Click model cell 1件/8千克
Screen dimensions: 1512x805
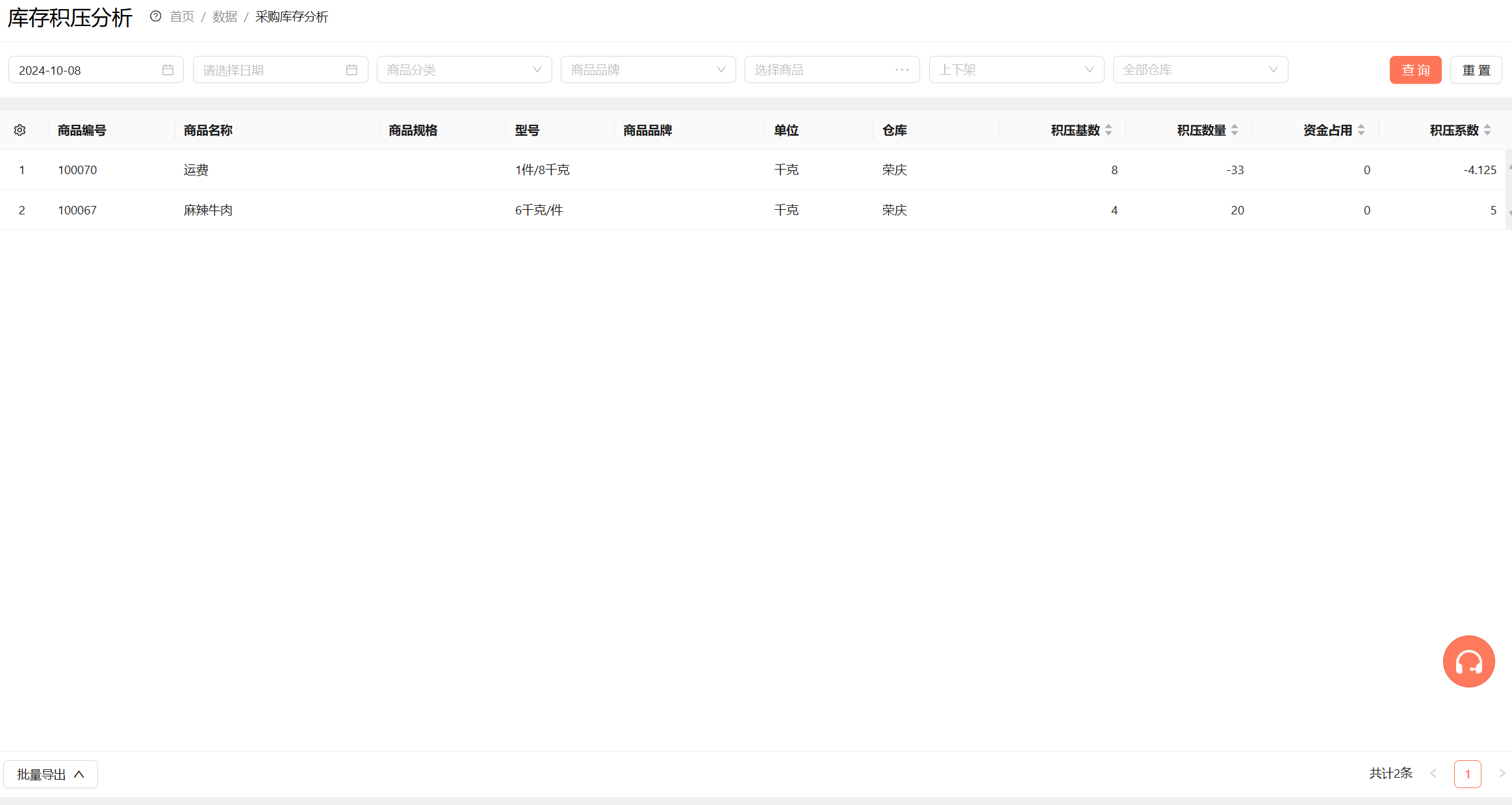click(x=543, y=170)
